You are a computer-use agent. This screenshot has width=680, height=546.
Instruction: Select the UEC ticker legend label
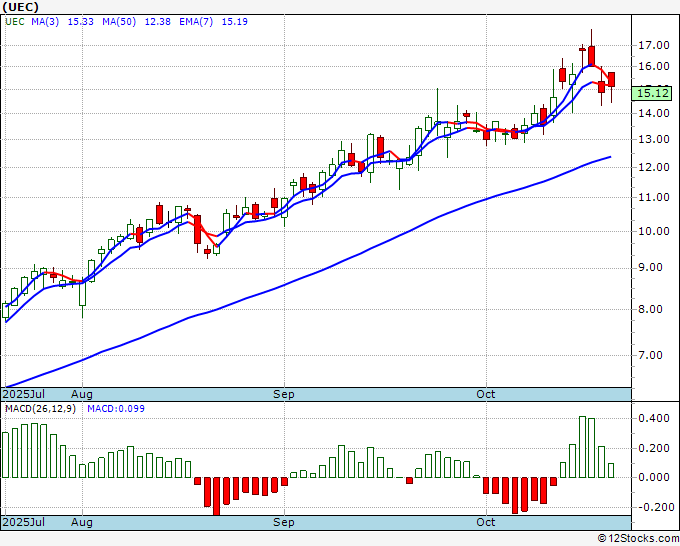15,22
